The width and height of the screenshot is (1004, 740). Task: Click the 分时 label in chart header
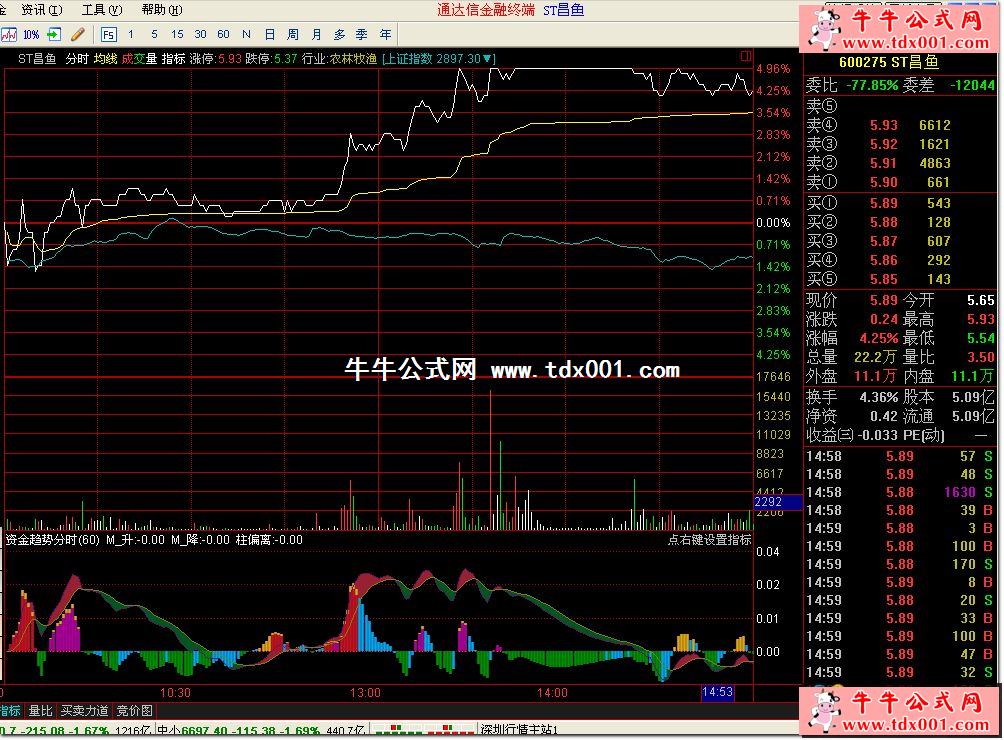pos(77,59)
